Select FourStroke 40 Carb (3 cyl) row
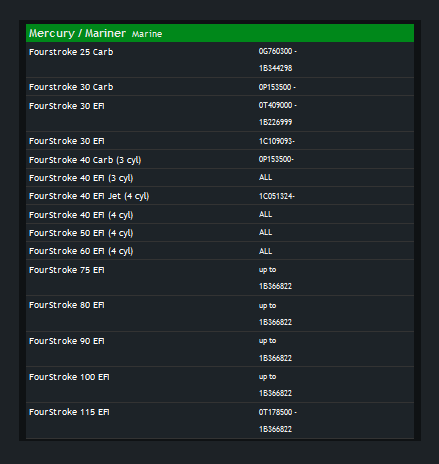The width and height of the screenshot is (439, 464). click(220, 159)
